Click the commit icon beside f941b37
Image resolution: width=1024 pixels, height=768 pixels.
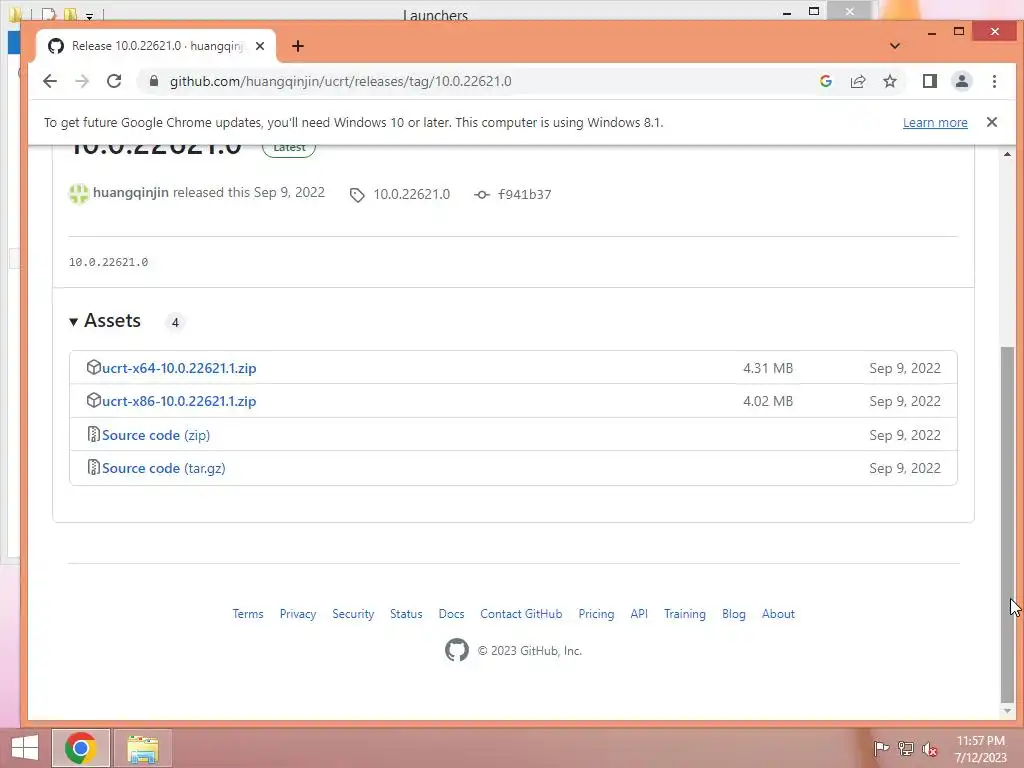481,195
